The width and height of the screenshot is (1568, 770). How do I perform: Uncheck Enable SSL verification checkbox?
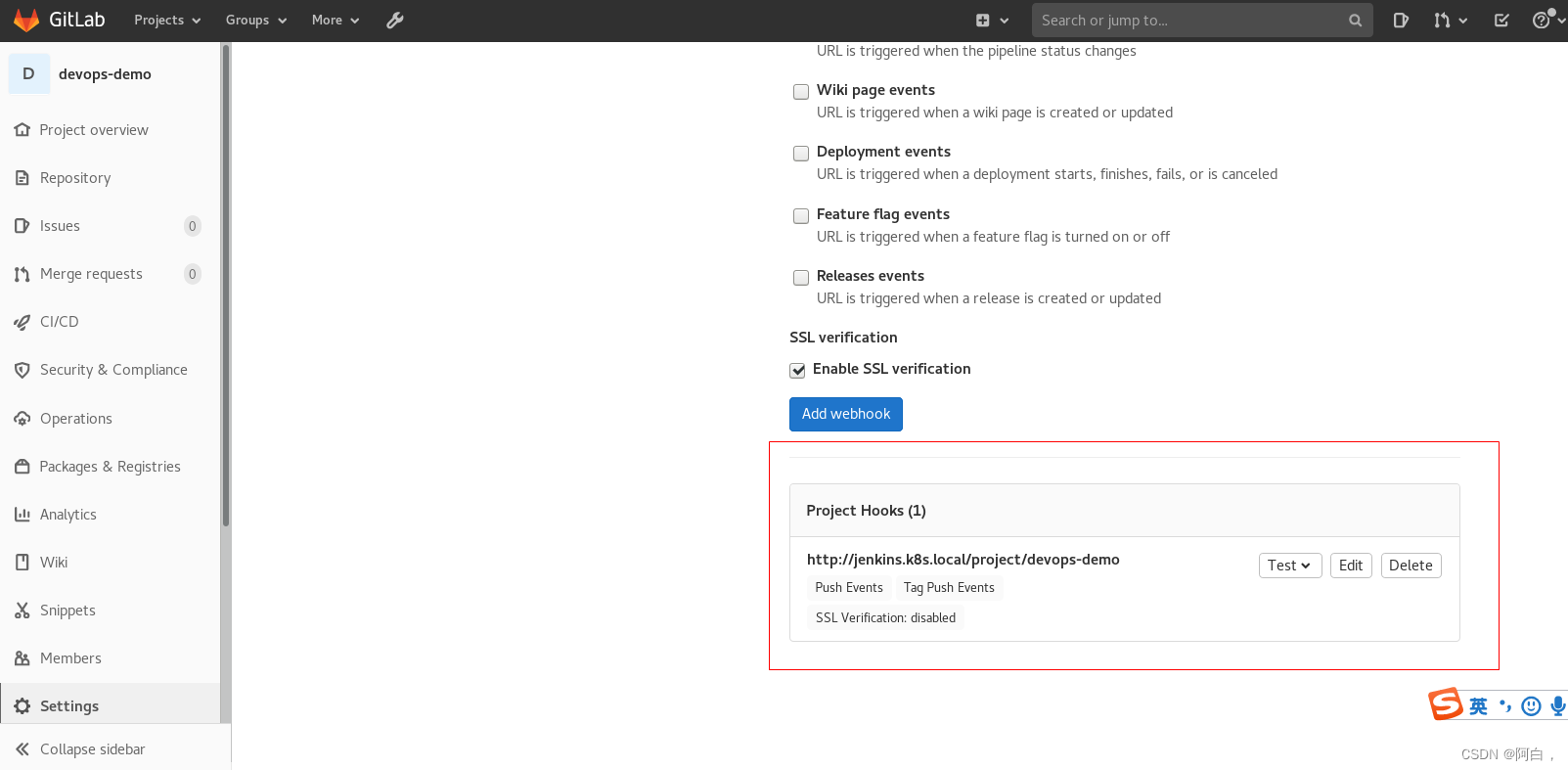tap(797, 371)
